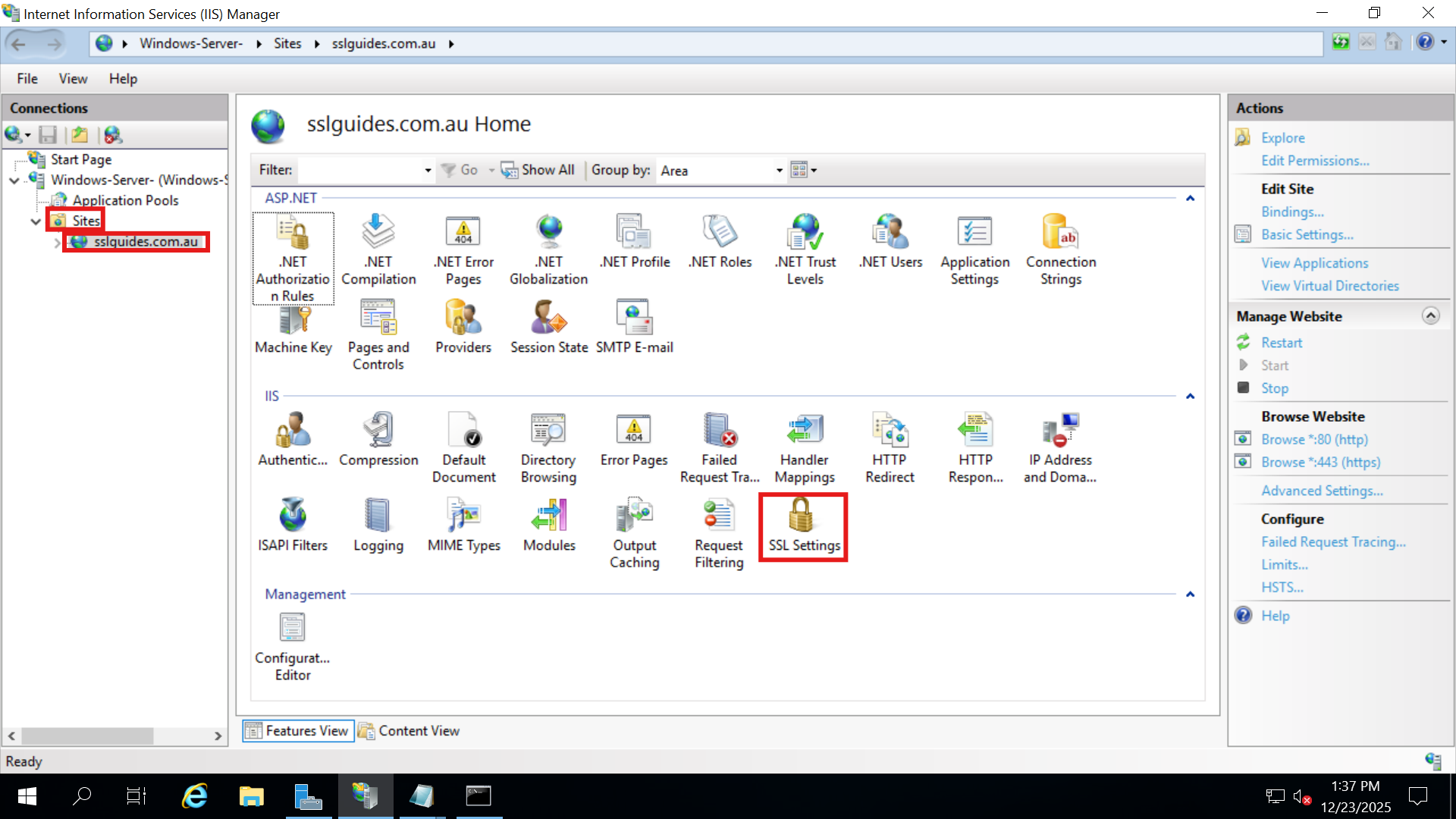1456x819 pixels.
Task: Open Default Document settings
Action: (x=463, y=447)
